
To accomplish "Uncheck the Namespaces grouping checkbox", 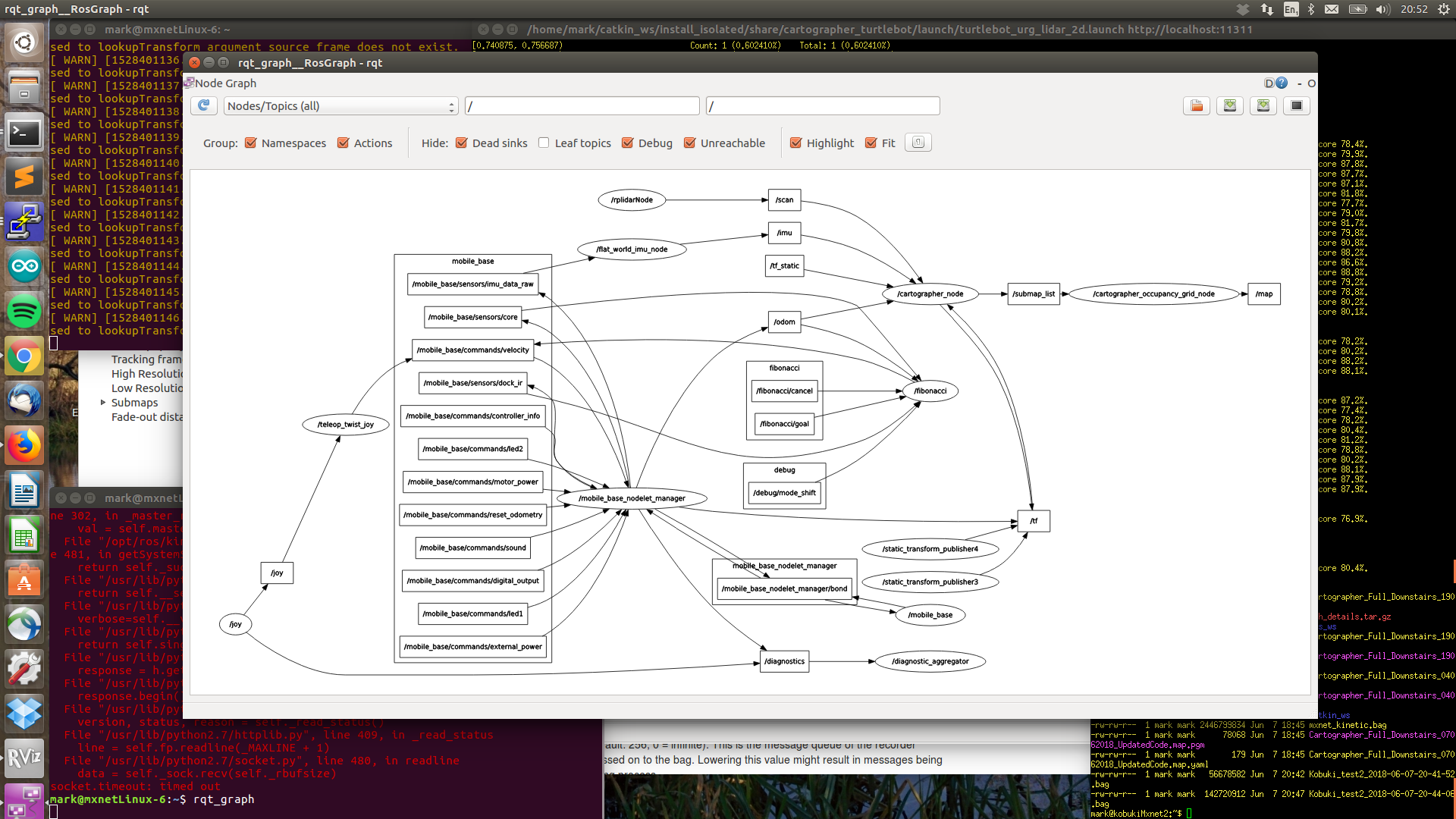I will [251, 143].
